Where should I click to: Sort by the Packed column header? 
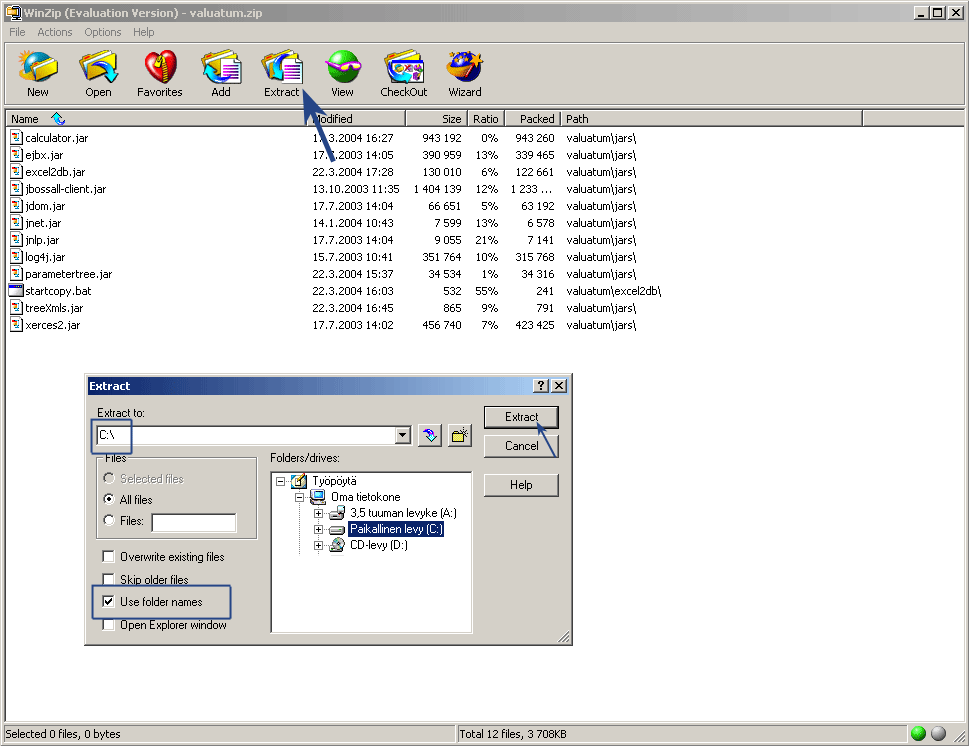click(533, 119)
